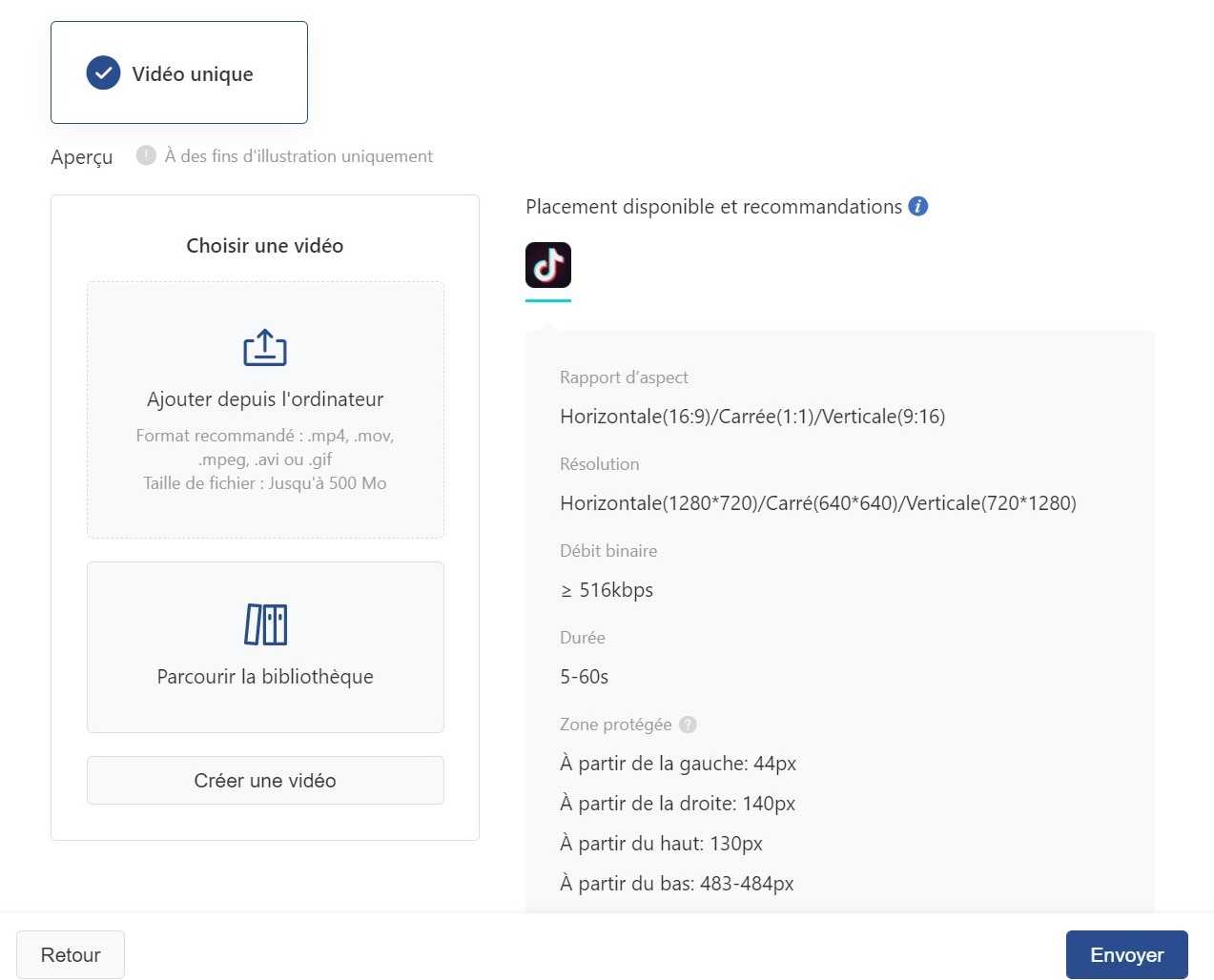Click the question mark next to Zone protégée
Viewport: 1214px width, 980px height.
coord(688,725)
